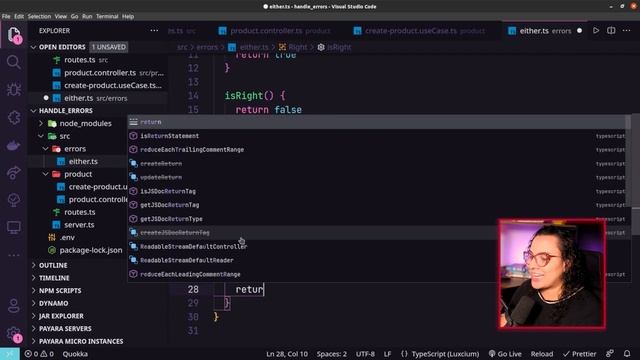Go to line via Ln 28, Col 10

click(x=287, y=354)
